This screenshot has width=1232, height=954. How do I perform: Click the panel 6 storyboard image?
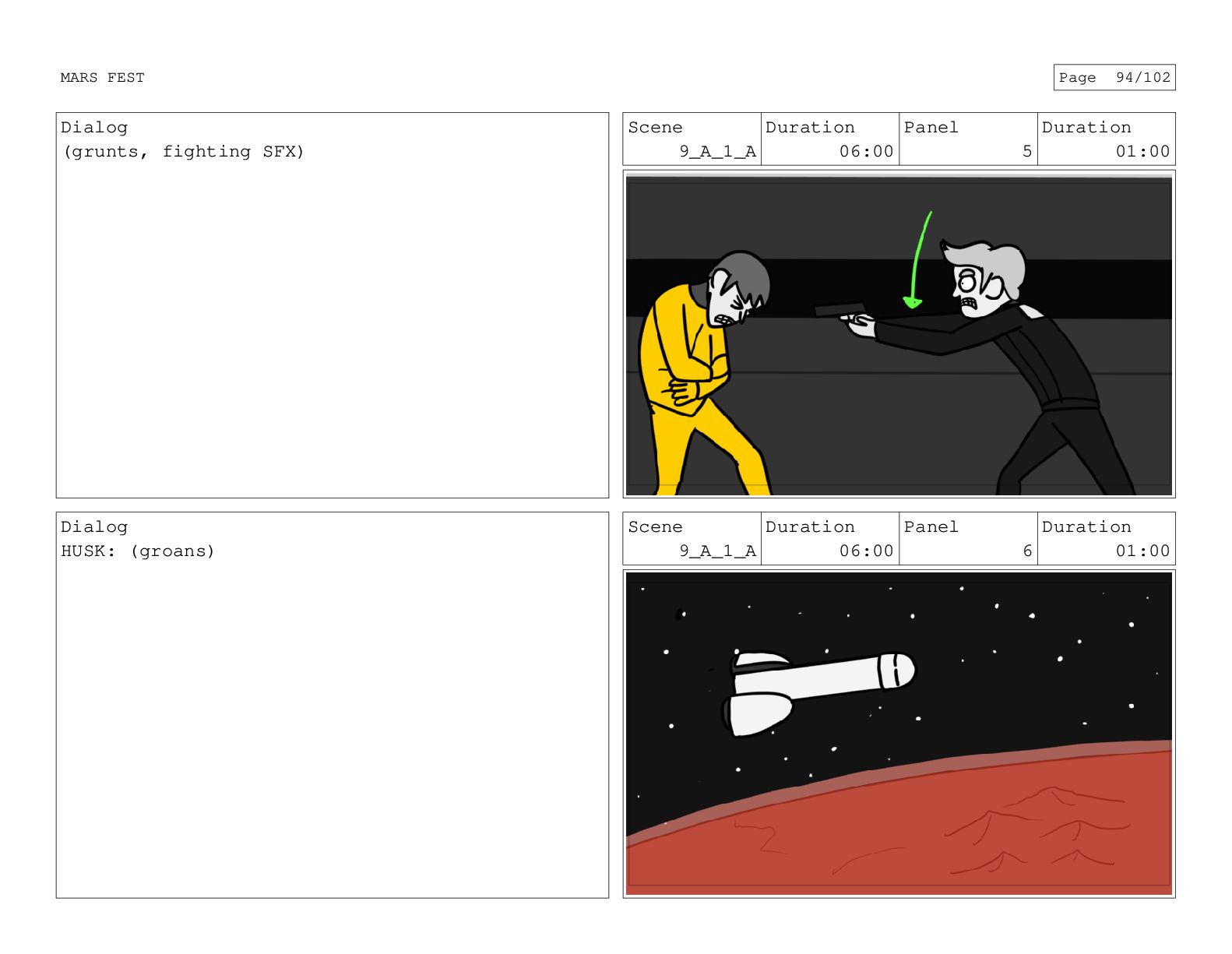pos(899,734)
